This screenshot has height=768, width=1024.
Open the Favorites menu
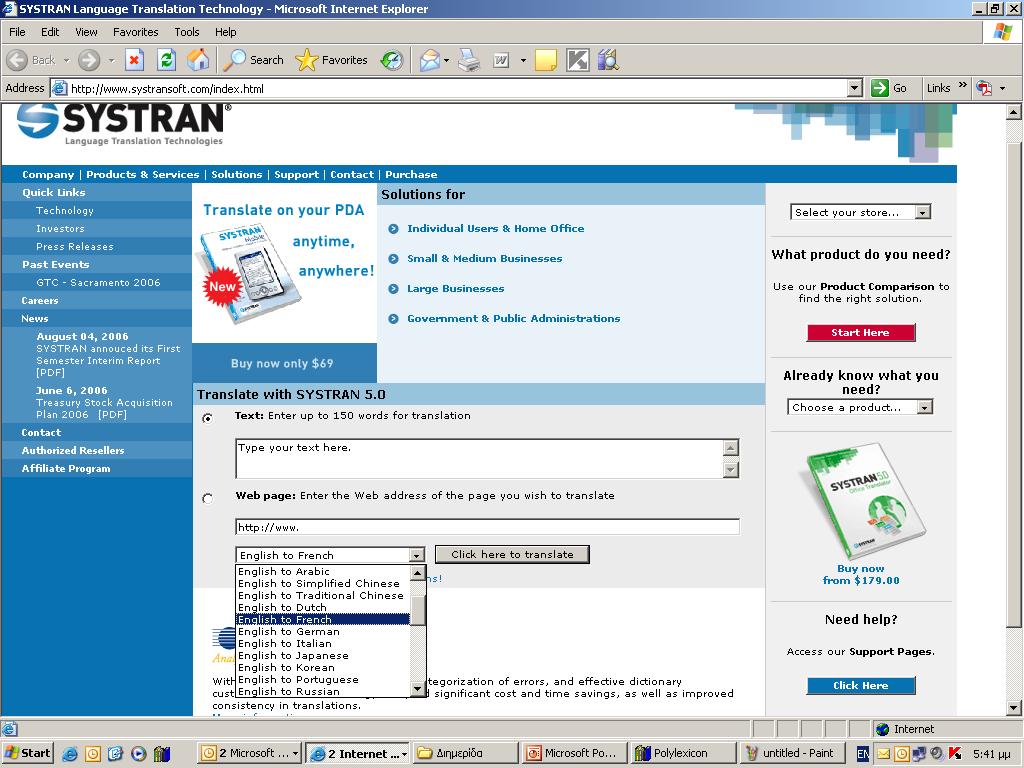click(x=135, y=32)
